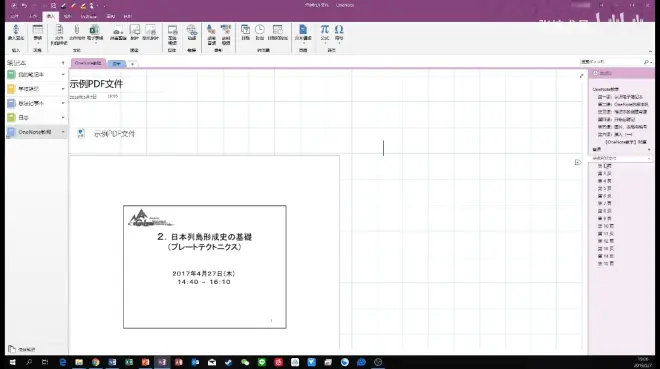The image size is (660, 369).
Task: Click the Screen Clipping icon in ribbon
Action: [x=118, y=32]
